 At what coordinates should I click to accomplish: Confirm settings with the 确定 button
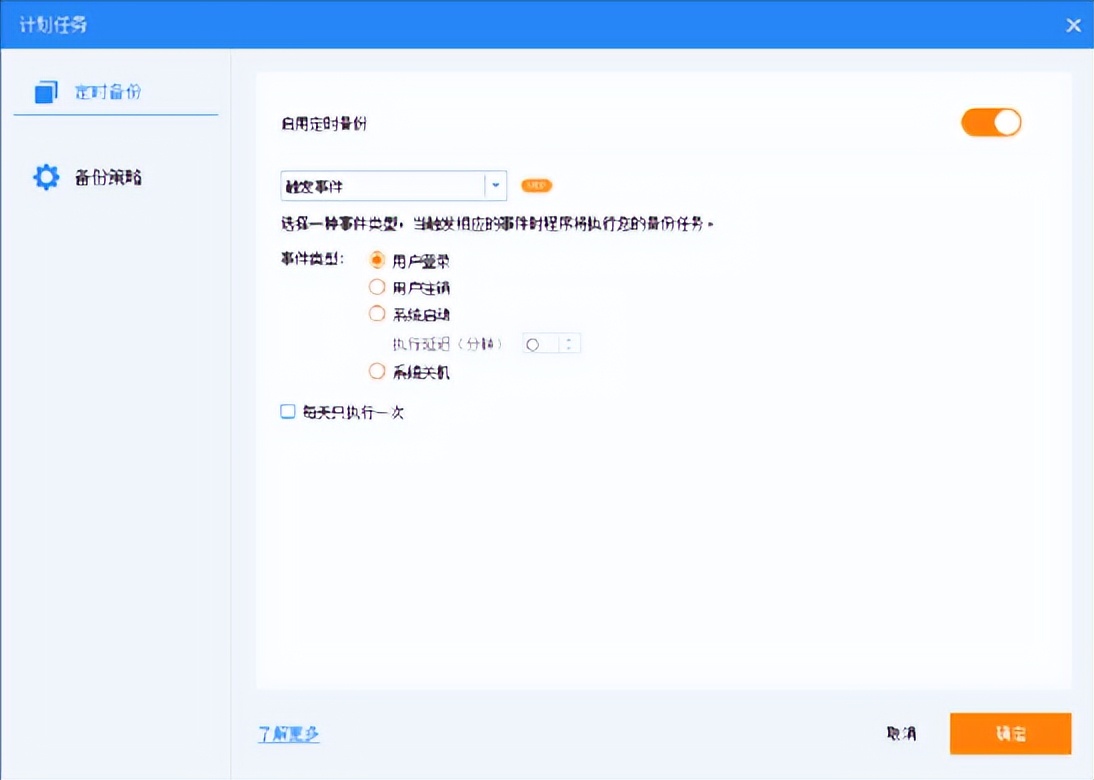point(1010,733)
